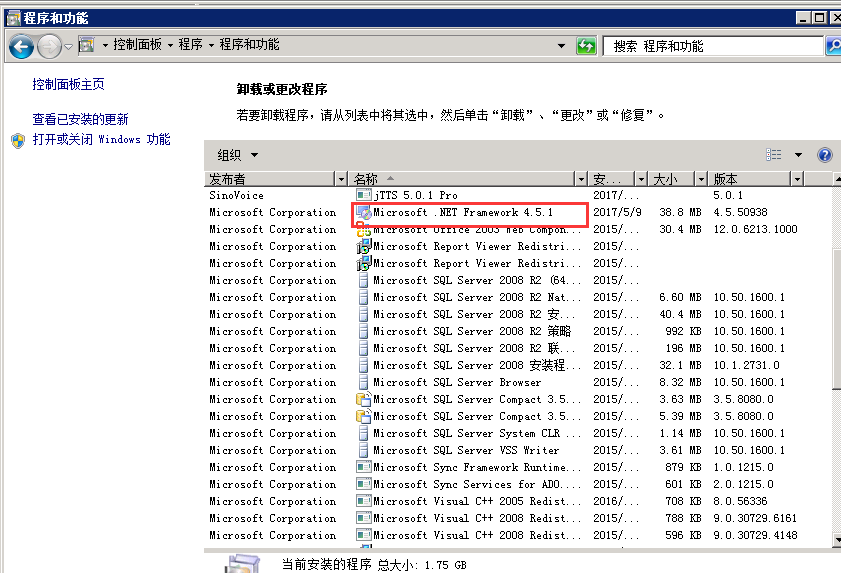Select the first Report Viewer Redistri row icon
The height and width of the screenshot is (573, 841).
click(364, 246)
